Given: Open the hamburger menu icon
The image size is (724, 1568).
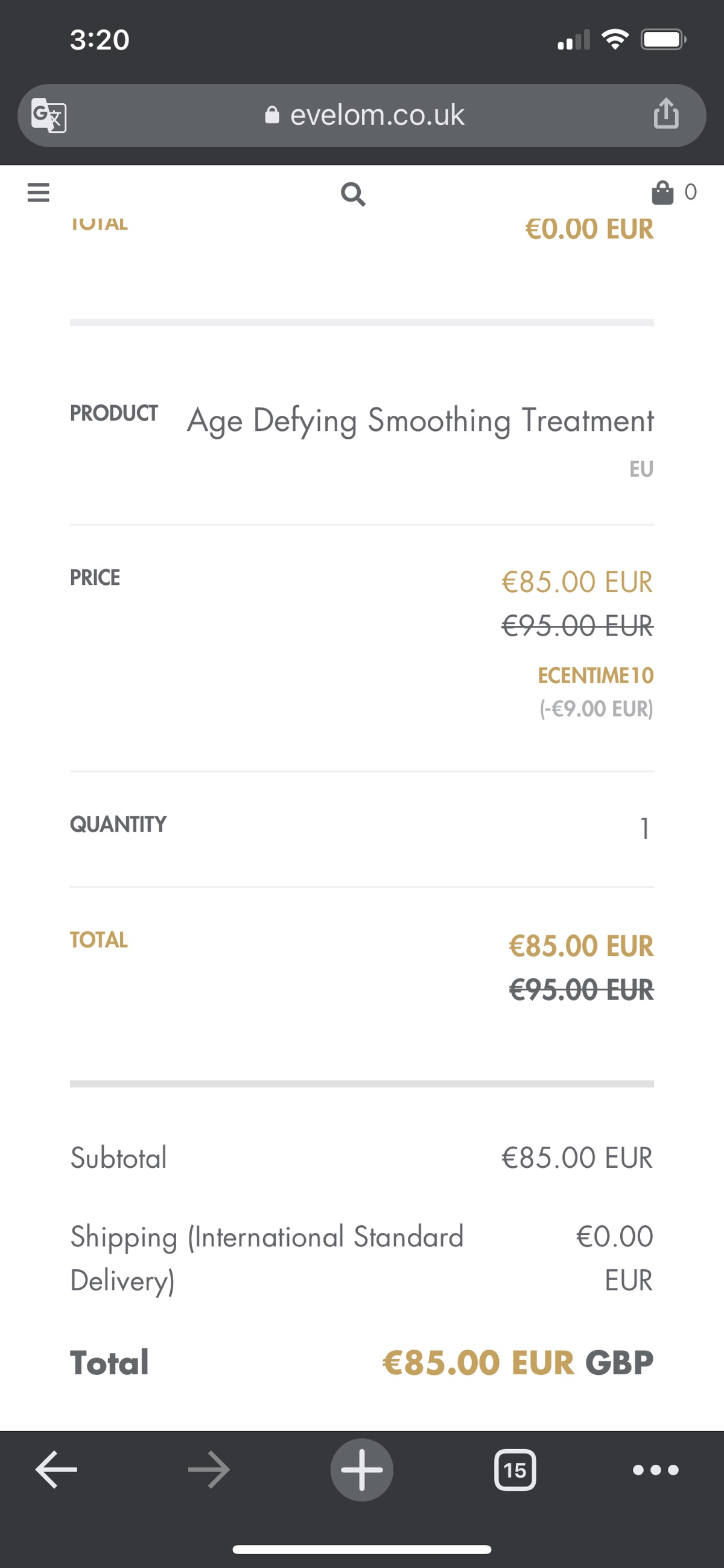Looking at the screenshot, I should click(x=39, y=193).
